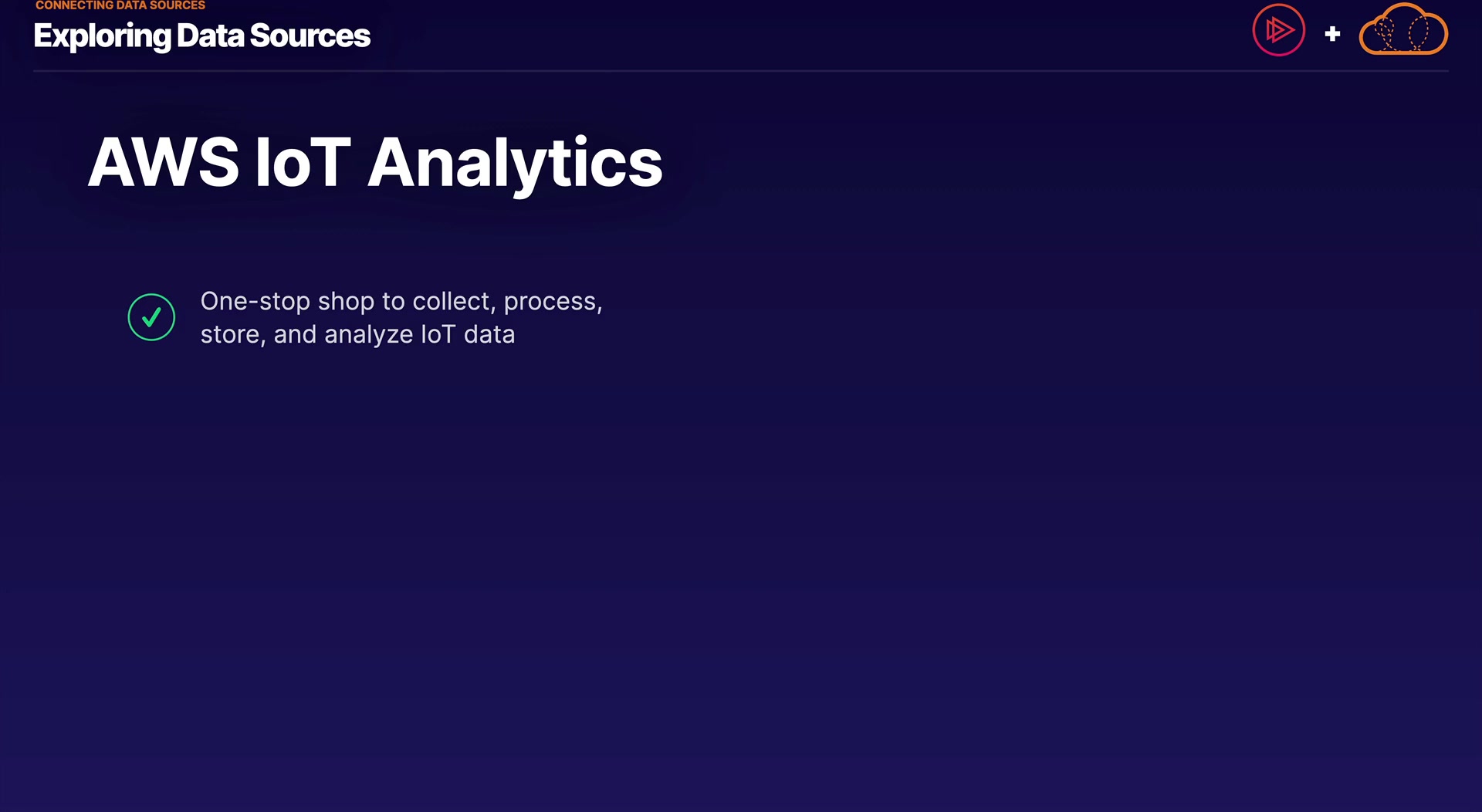The image size is (1482, 812).
Task: Click the 'Exploring Data Sources' slide title
Action: point(201,36)
